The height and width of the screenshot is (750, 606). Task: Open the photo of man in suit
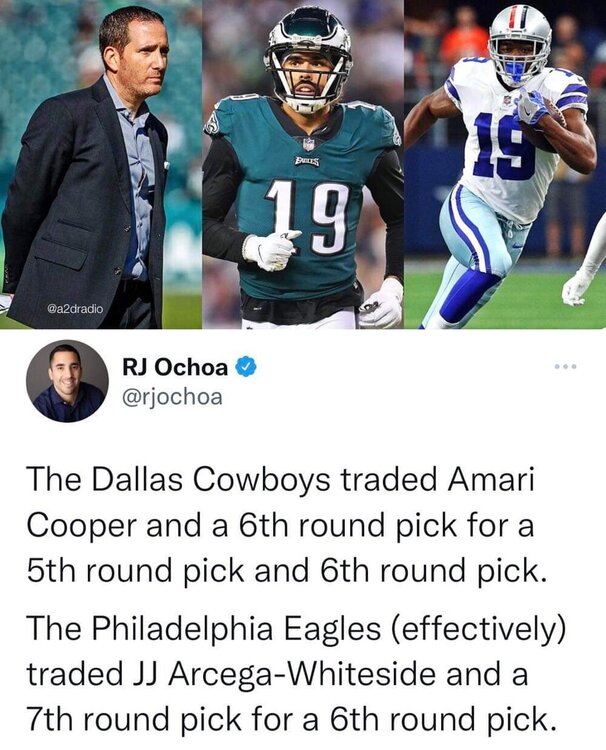(100, 164)
